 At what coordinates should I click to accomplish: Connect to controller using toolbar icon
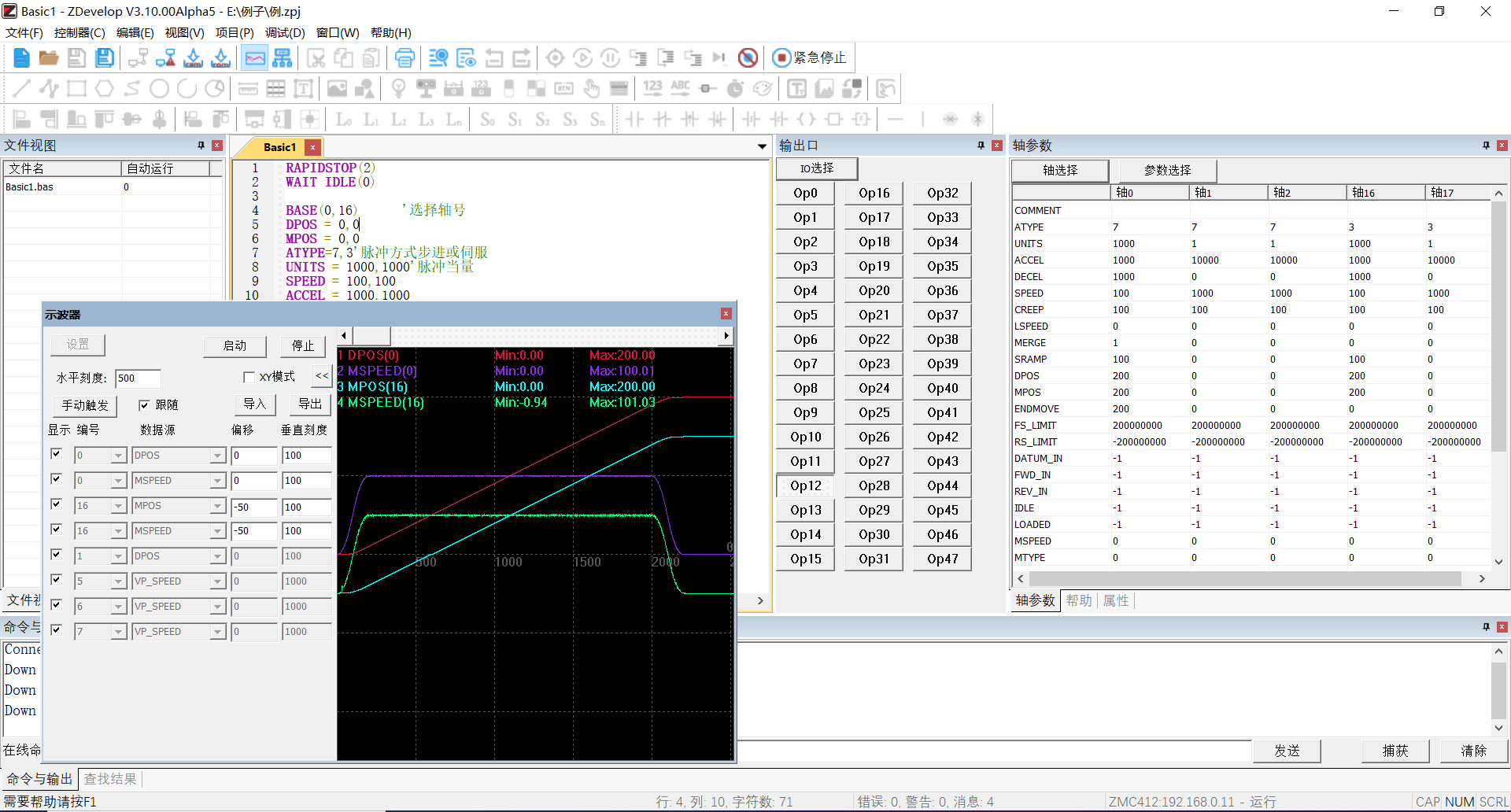pos(138,57)
